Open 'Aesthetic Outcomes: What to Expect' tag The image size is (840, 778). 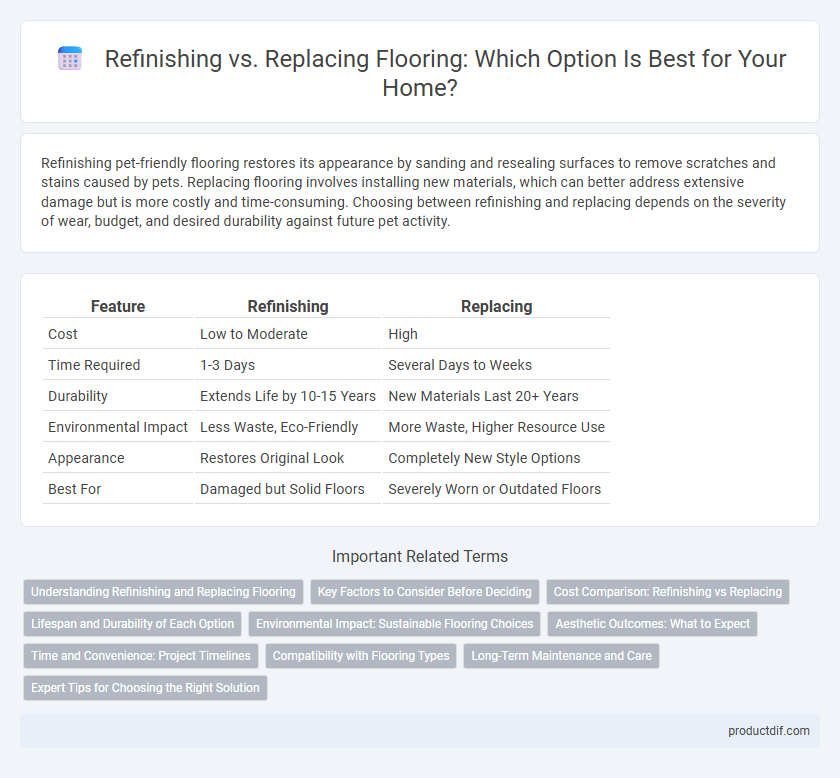652,624
